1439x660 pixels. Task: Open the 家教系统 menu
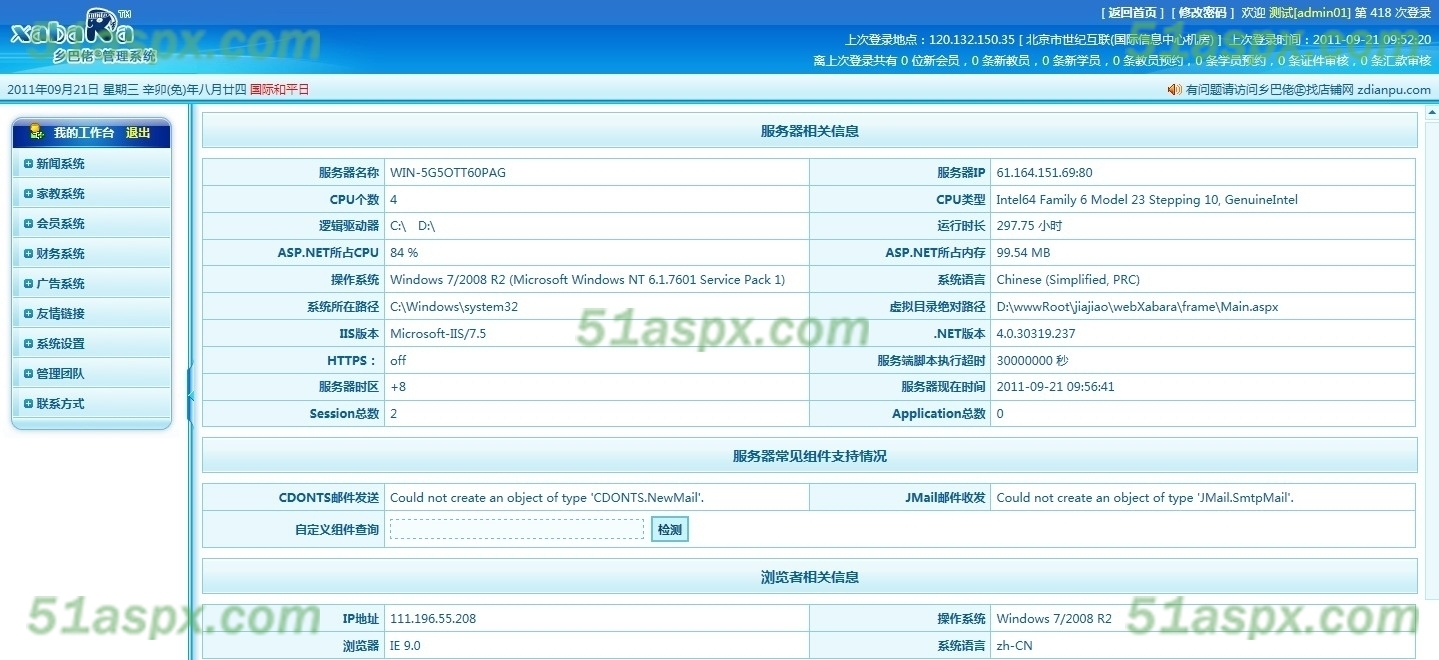point(60,194)
